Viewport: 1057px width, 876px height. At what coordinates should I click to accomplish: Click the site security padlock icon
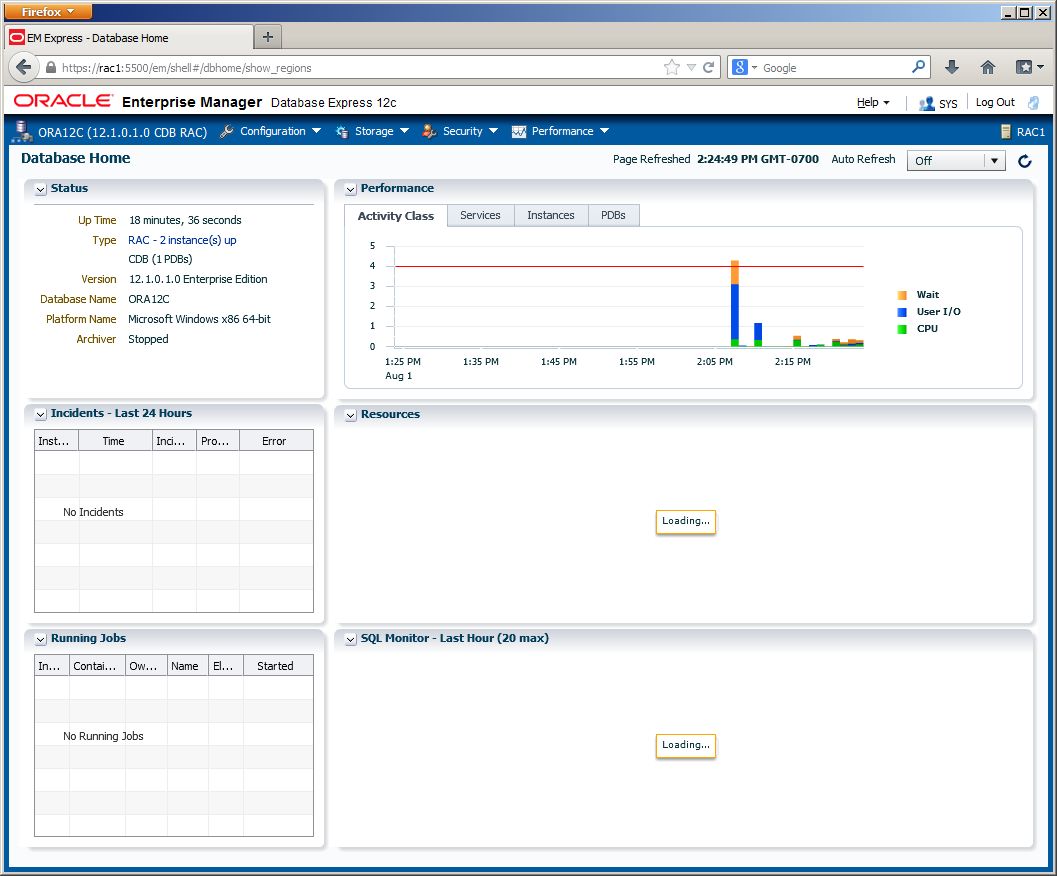pyautogui.click(x=51, y=67)
